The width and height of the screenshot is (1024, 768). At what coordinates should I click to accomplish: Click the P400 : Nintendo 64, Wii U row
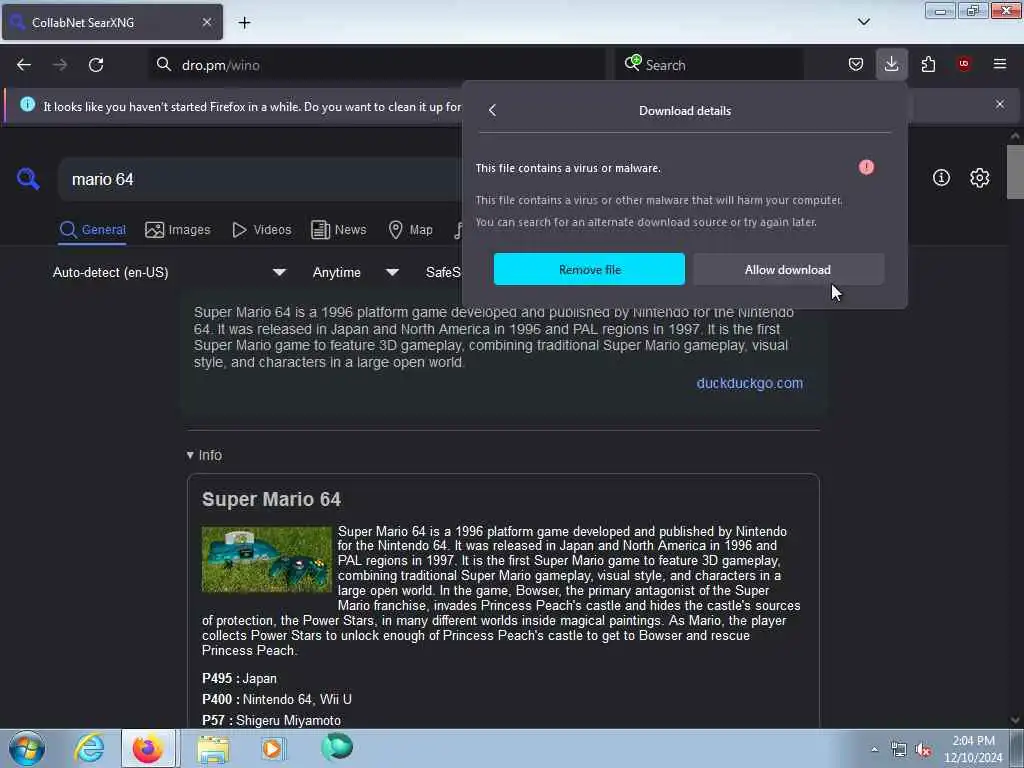277,699
